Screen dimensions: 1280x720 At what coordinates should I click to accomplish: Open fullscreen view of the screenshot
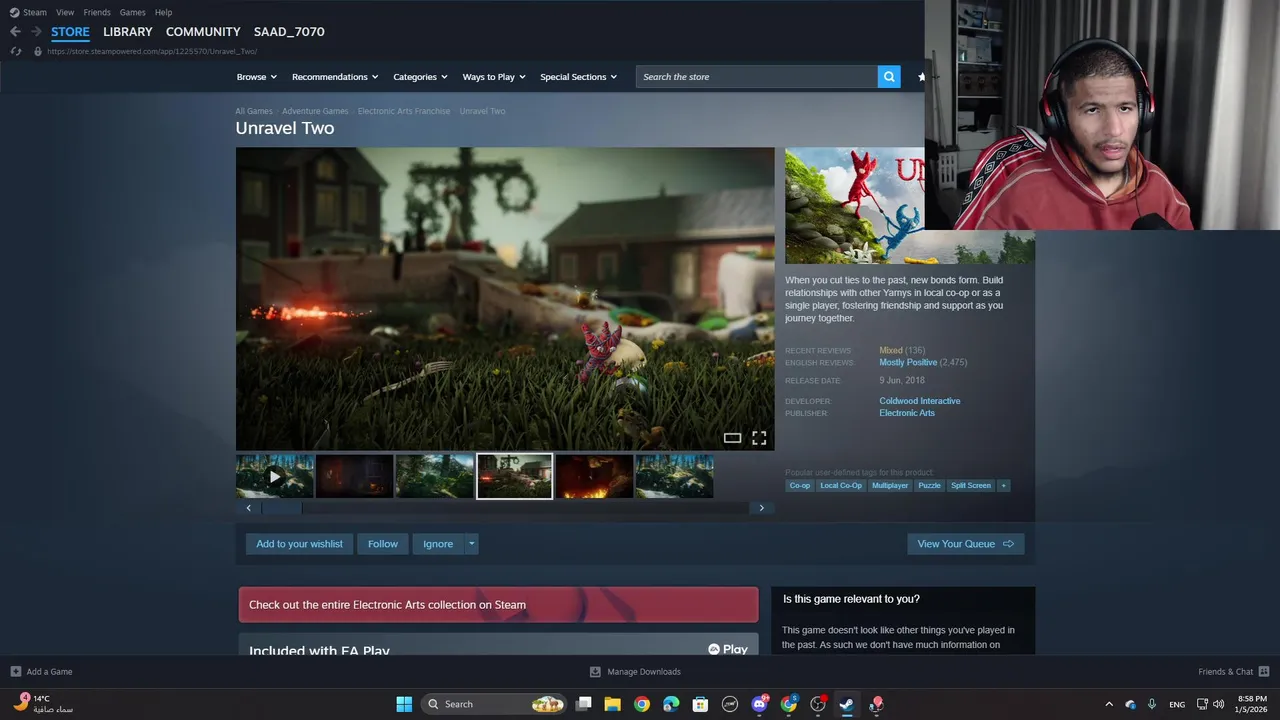(759, 438)
